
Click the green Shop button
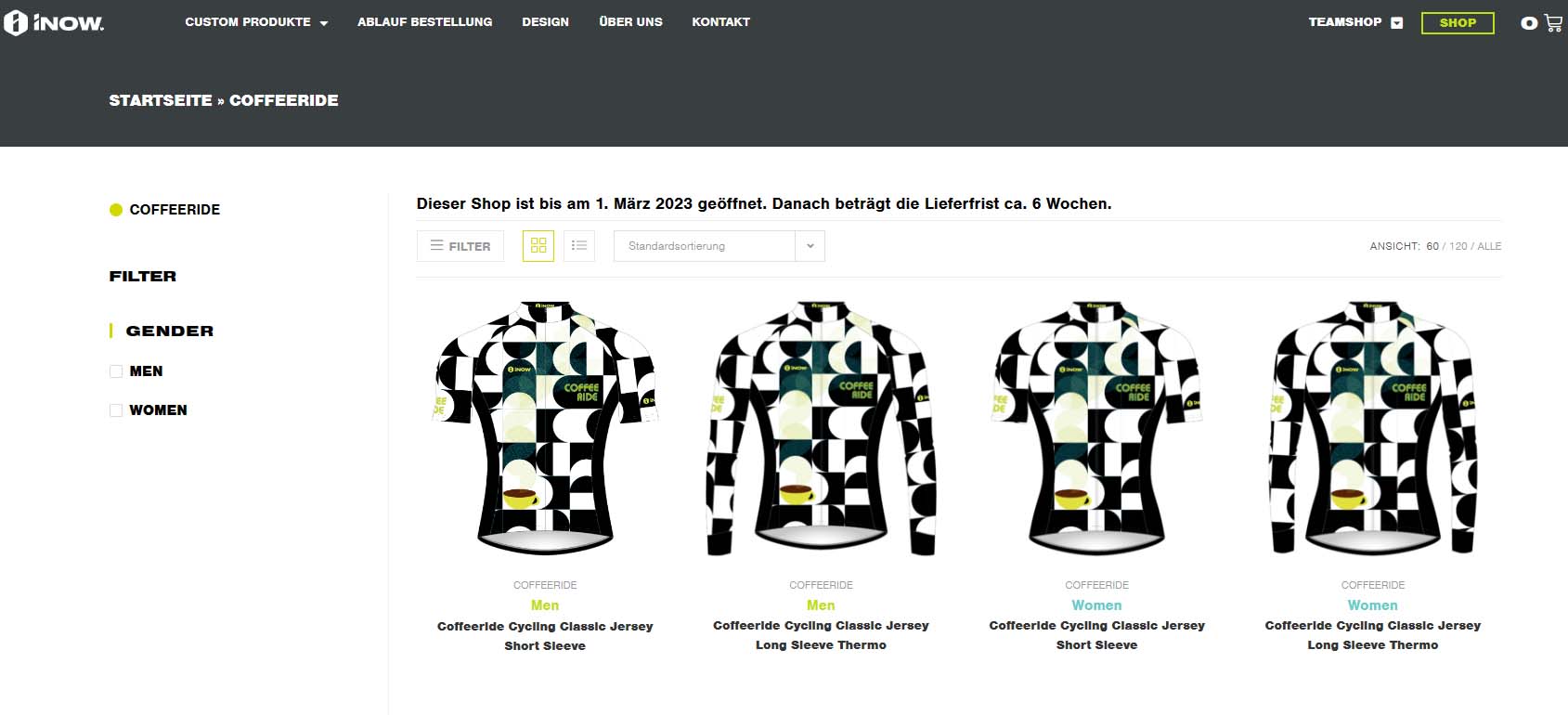point(1458,23)
